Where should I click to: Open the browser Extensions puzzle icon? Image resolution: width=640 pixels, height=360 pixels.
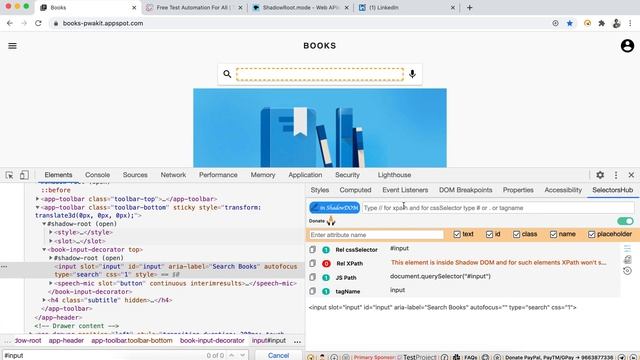[602, 23]
